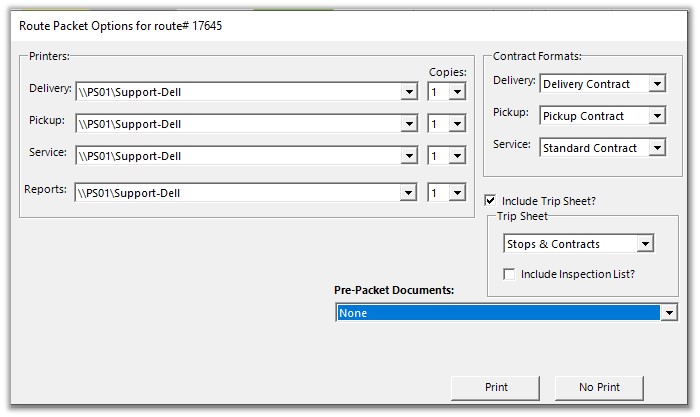Enable the Include Inspection List checkbox

pyautogui.click(x=509, y=274)
